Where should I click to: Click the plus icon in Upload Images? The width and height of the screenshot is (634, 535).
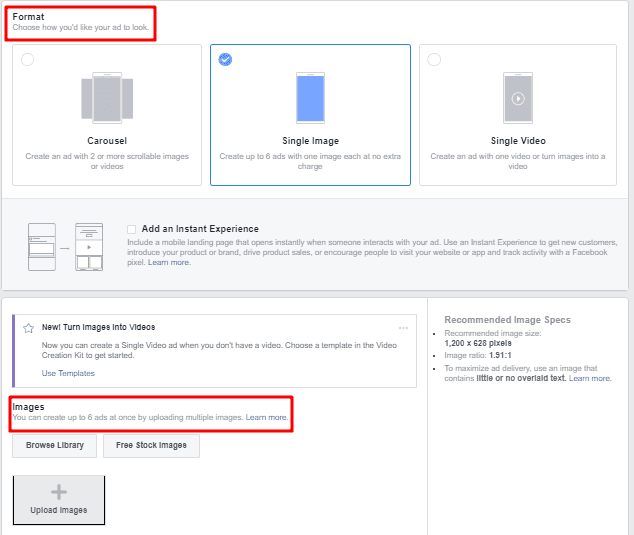point(59,492)
